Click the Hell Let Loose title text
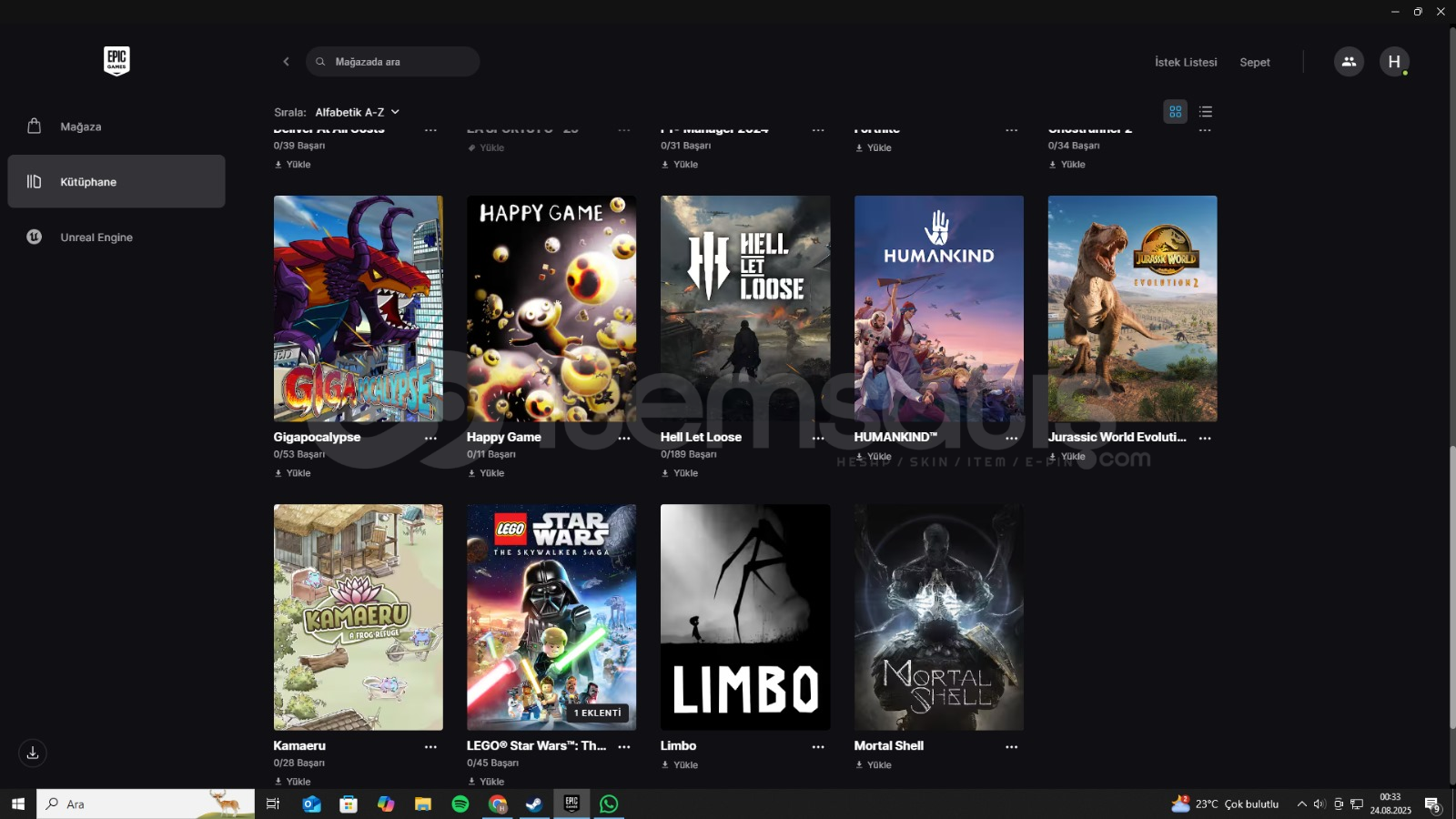Screen dimensions: 1456x819 tap(701, 437)
